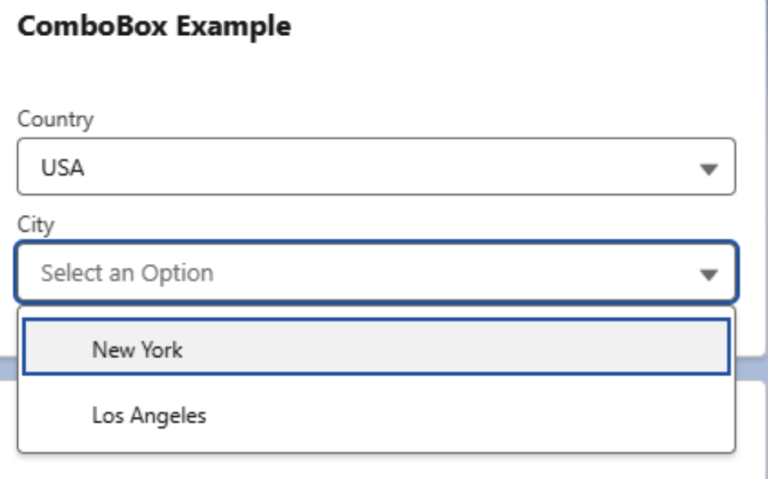Click the City field label

pyautogui.click(x=35, y=224)
